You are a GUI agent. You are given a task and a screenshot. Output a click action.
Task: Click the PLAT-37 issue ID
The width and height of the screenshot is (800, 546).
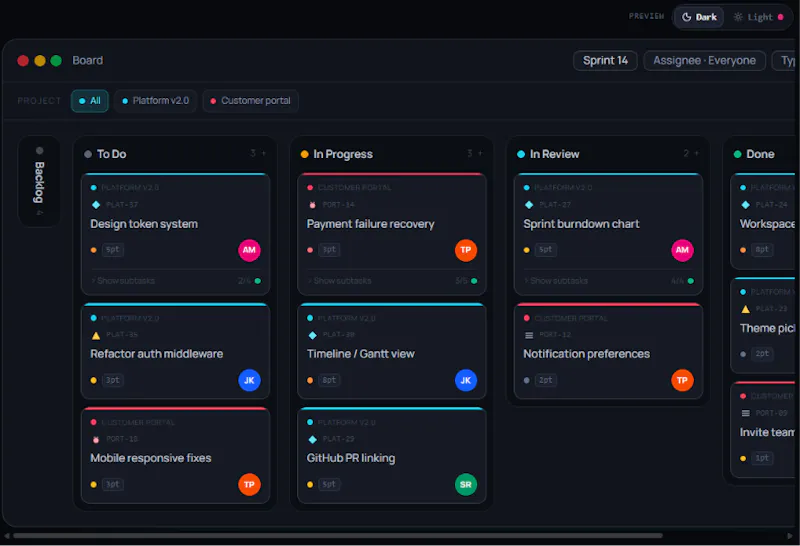[x=122, y=205]
